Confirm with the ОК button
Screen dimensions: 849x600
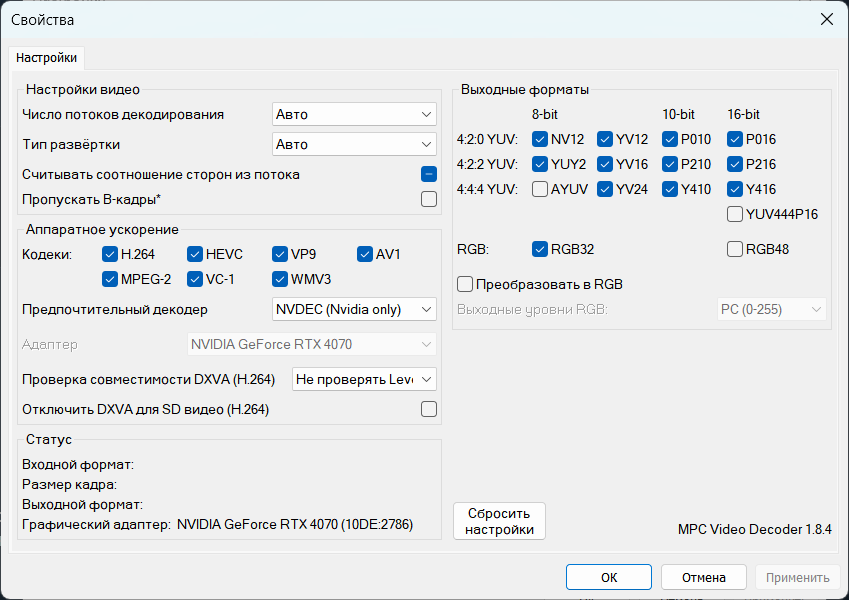609,577
